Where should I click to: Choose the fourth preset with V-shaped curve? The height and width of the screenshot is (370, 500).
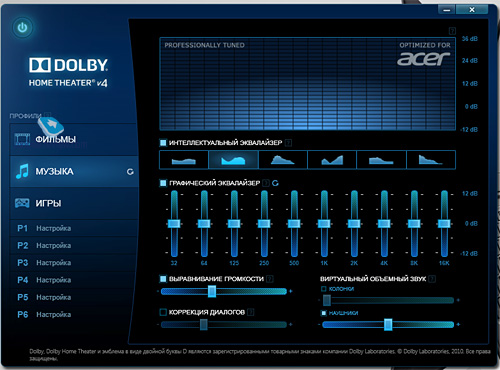point(332,160)
